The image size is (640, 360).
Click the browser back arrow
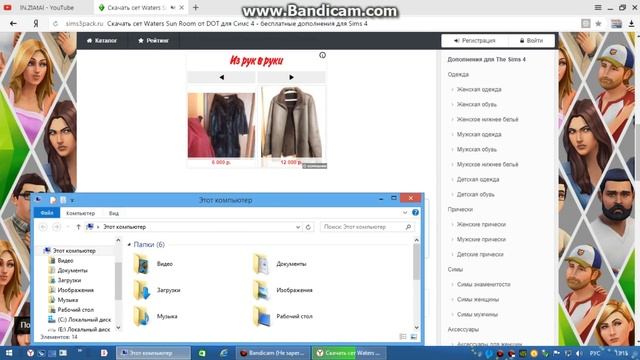click(13, 24)
